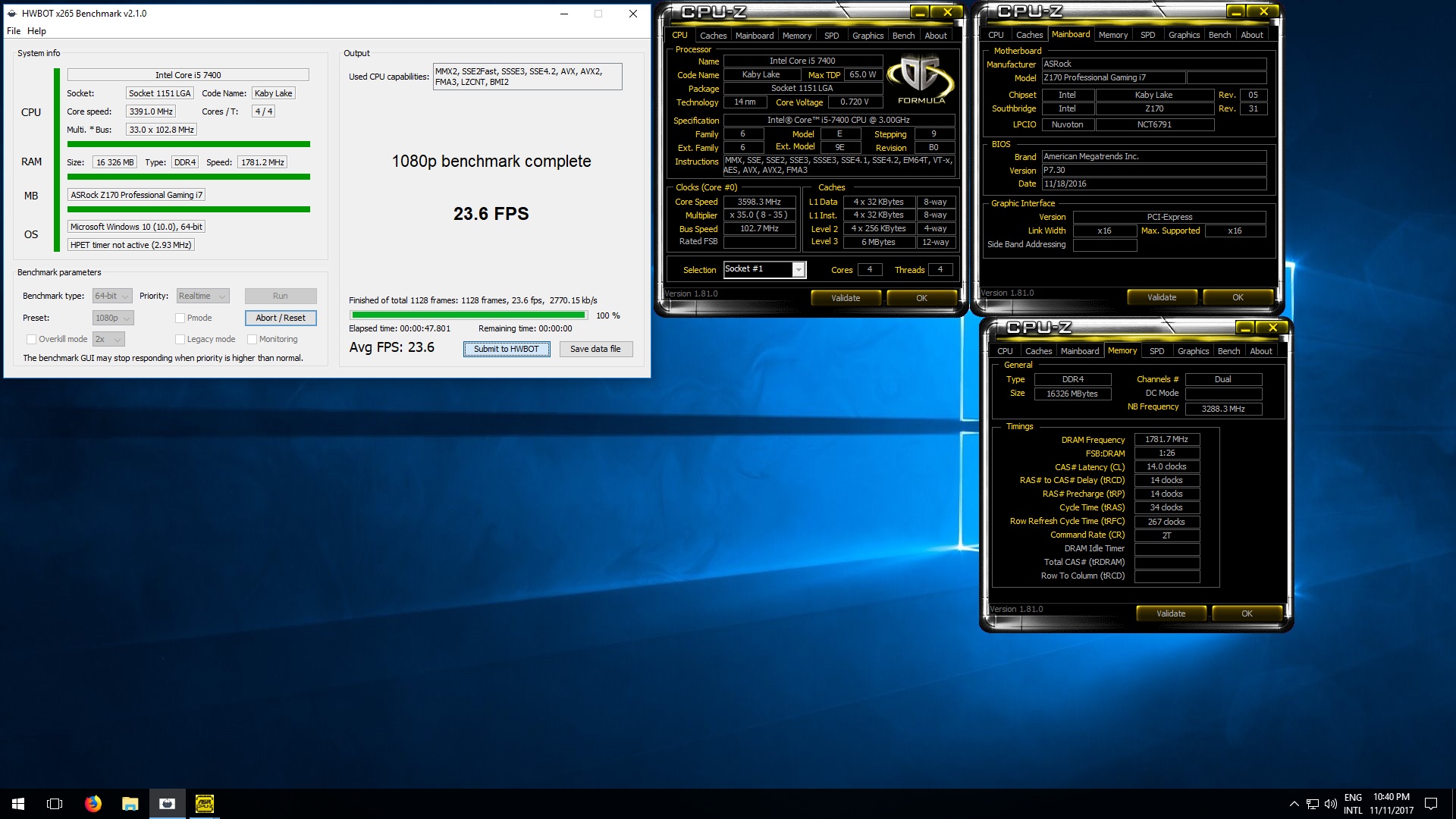Click OK in the CPU-Z Memory window

tap(1247, 613)
